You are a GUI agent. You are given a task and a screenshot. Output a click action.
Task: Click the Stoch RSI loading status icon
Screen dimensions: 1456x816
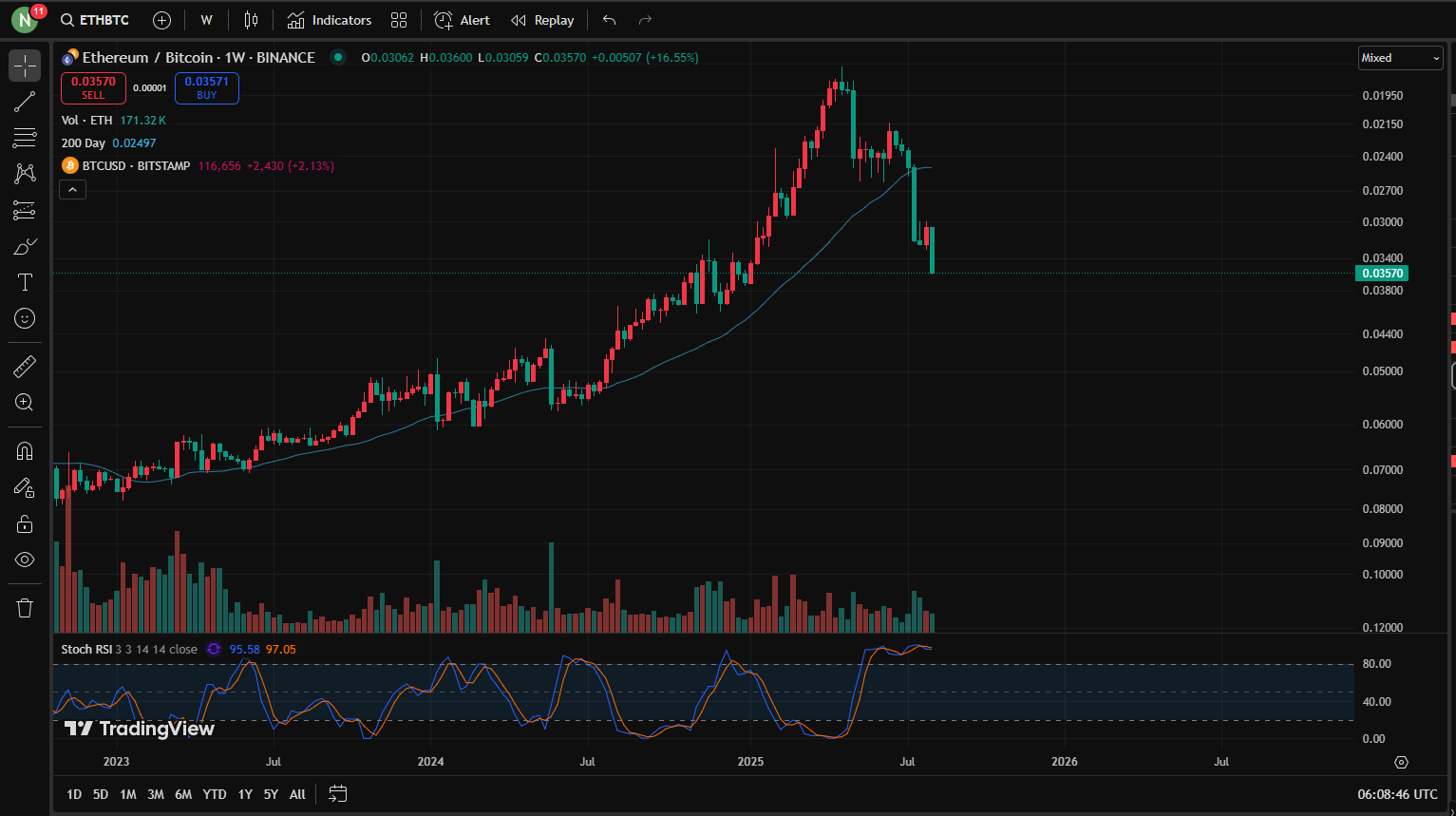pyautogui.click(x=214, y=649)
